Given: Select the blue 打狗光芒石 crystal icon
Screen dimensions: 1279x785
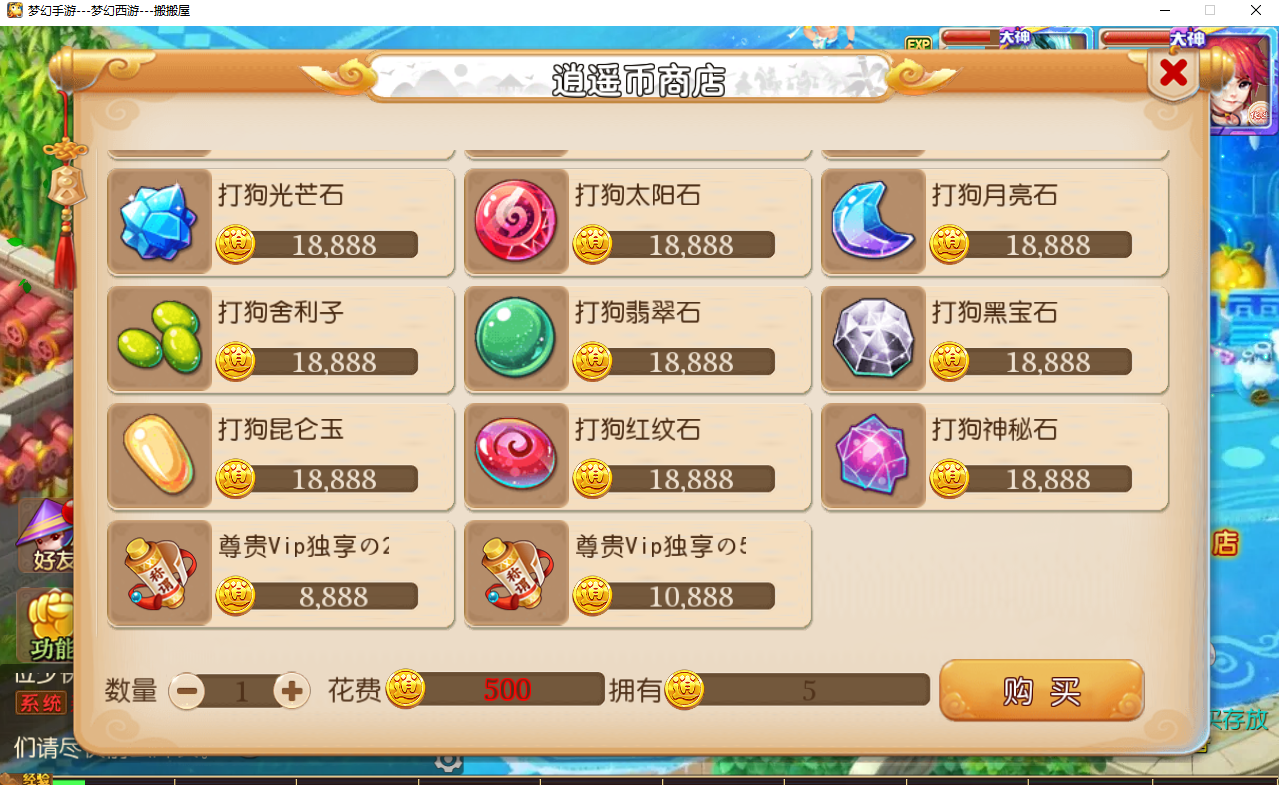Looking at the screenshot, I should point(159,222).
